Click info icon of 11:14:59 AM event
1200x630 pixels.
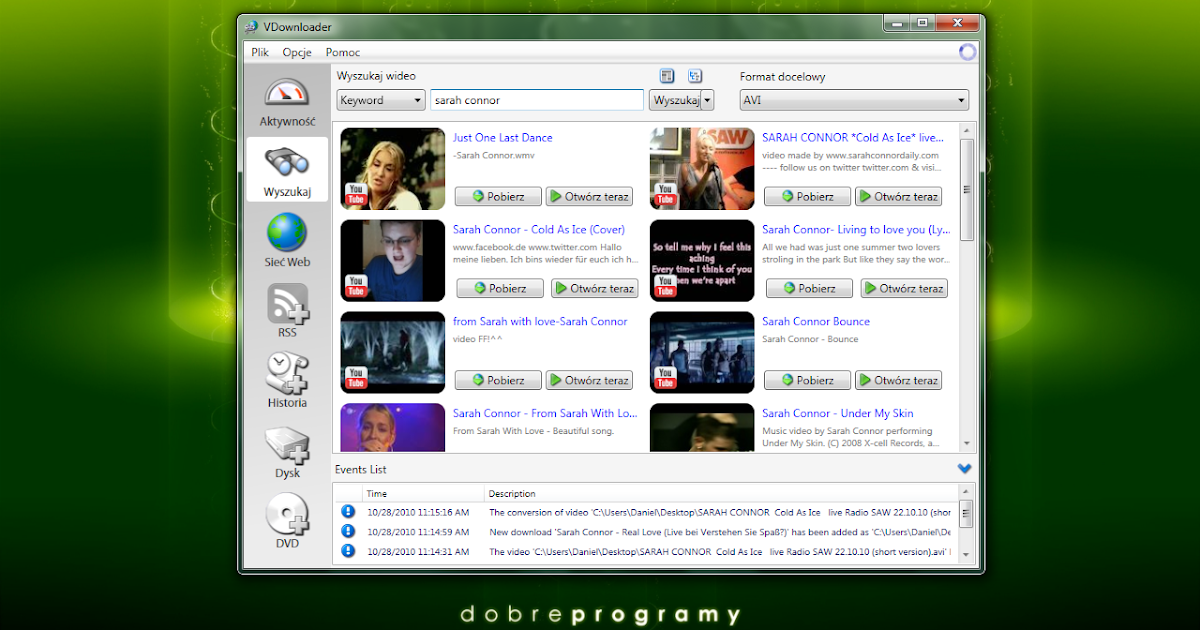348,531
